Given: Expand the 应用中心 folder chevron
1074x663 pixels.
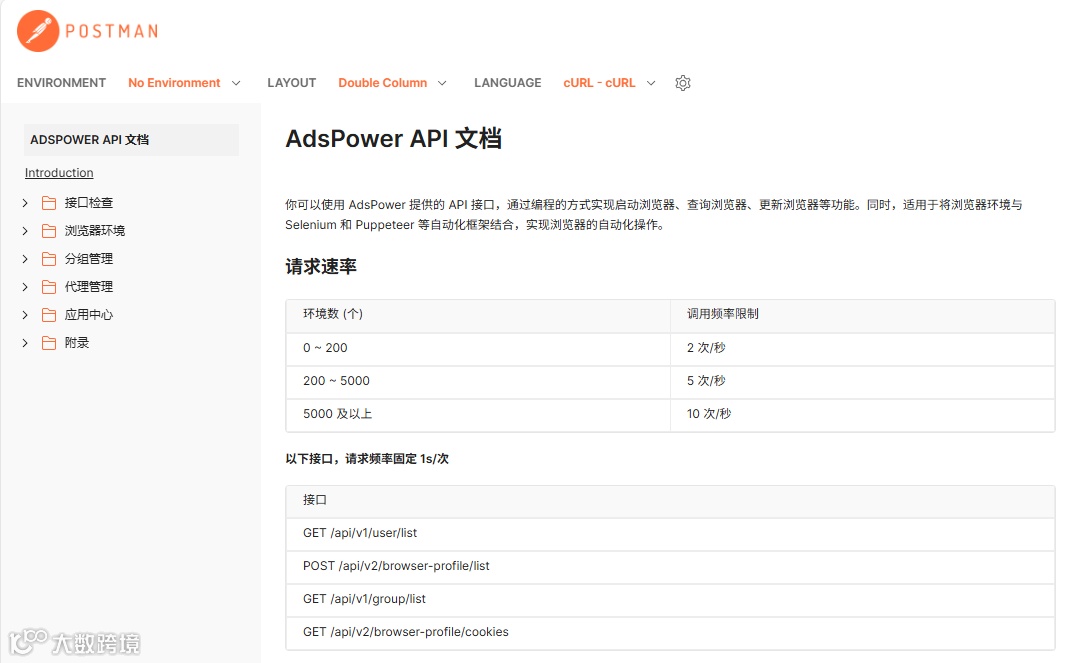Looking at the screenshot, I should tap(25, 315).
